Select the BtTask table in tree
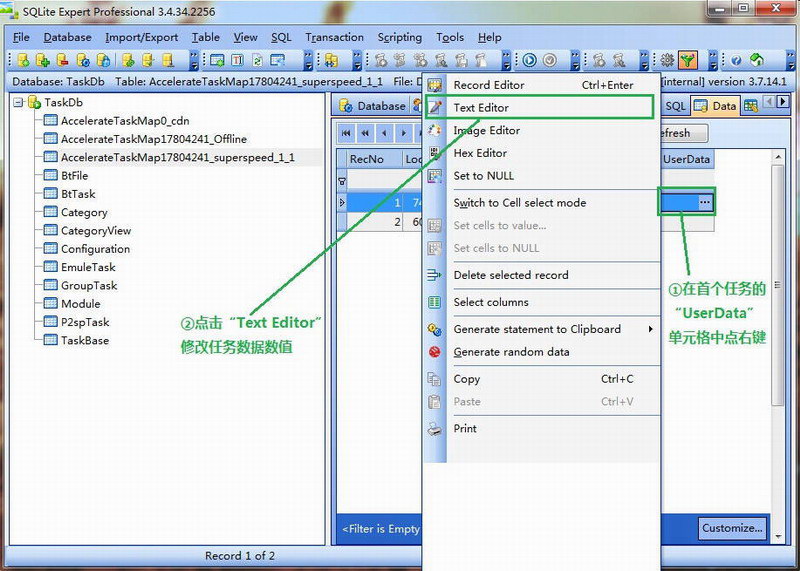The image size is (800, 571). click(x=78, y=194)
